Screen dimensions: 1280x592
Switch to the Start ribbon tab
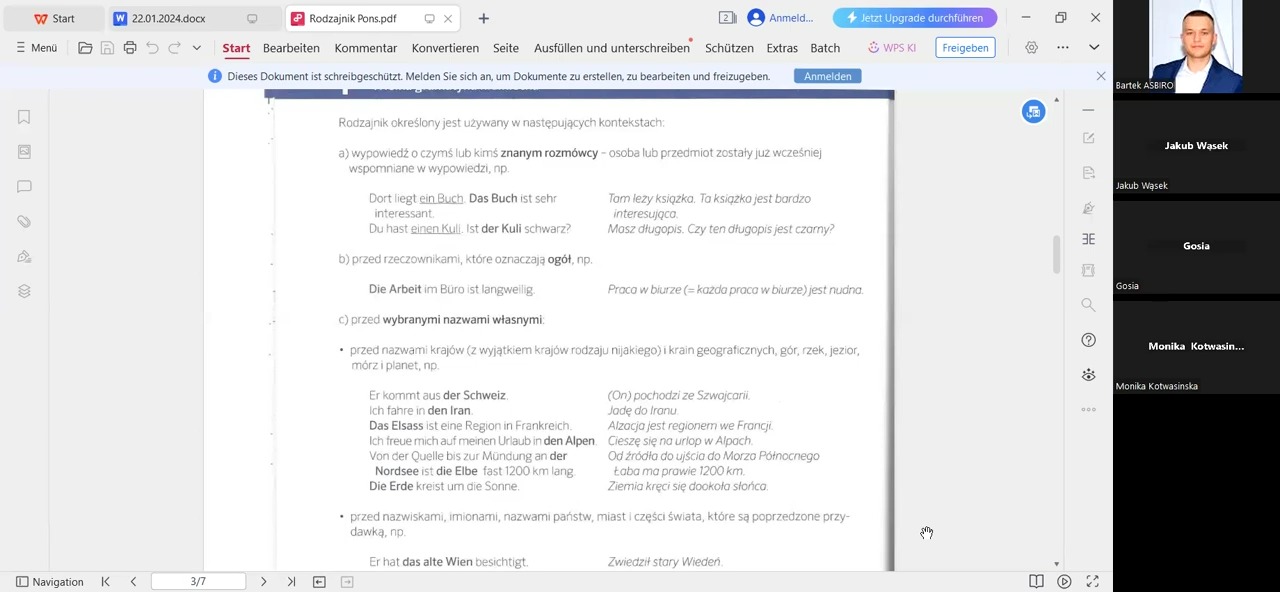coord(236,48)
